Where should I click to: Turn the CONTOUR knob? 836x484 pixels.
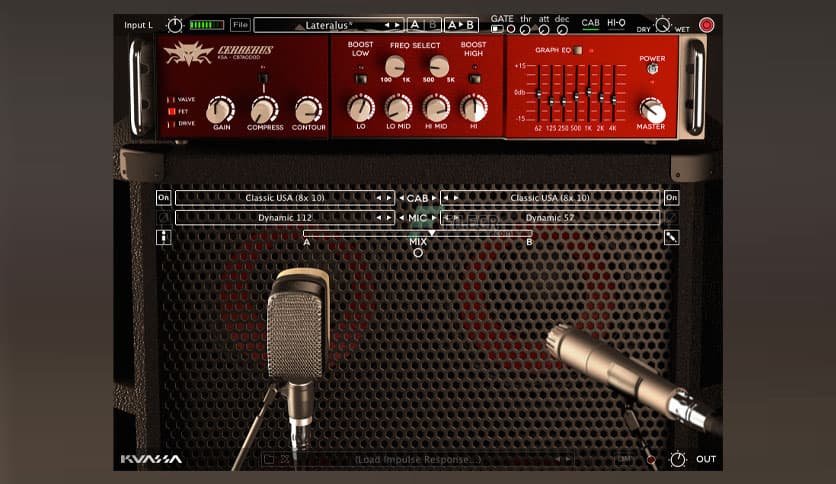pos(308,109)
